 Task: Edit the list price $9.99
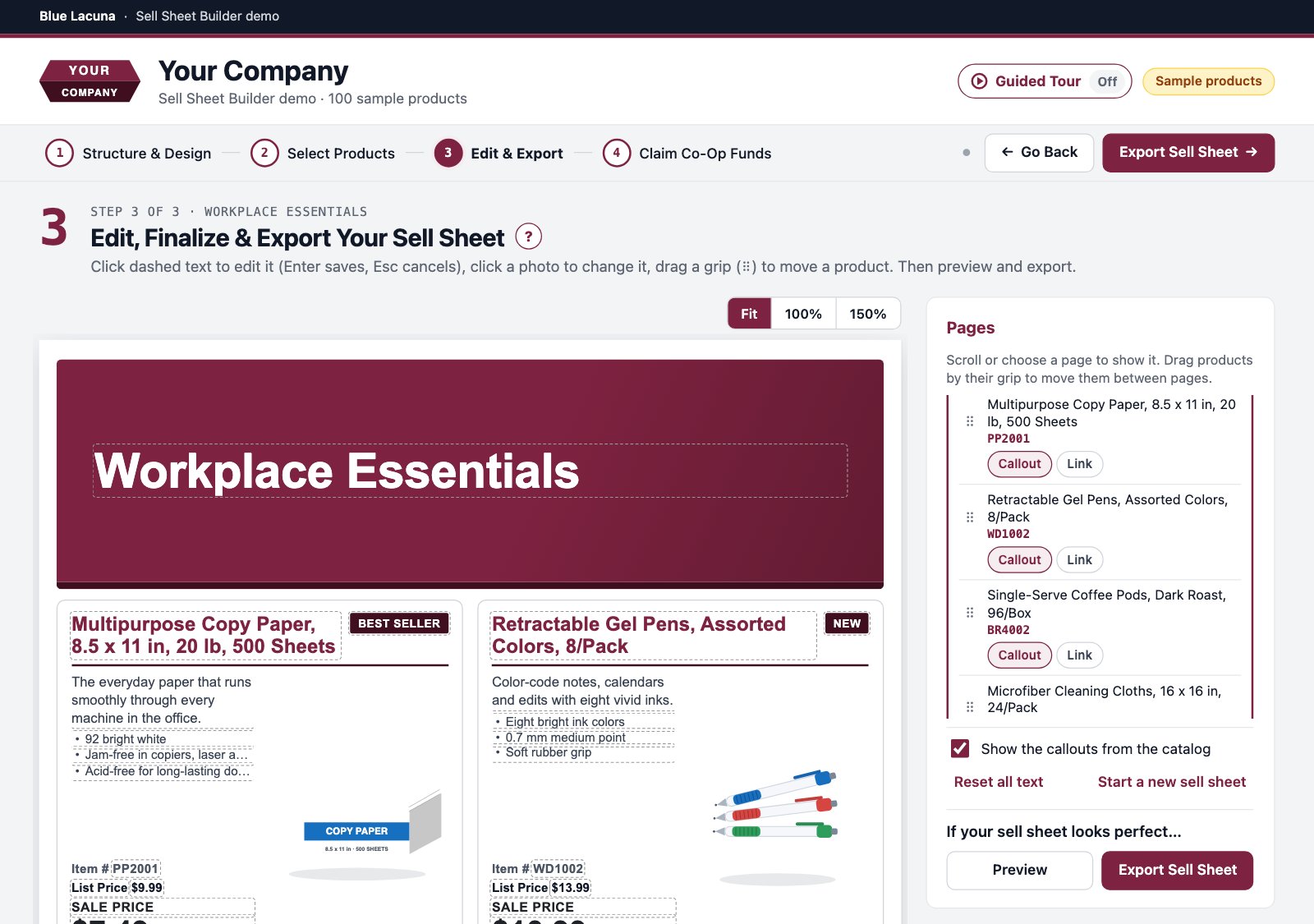click(x=147, y=888)
